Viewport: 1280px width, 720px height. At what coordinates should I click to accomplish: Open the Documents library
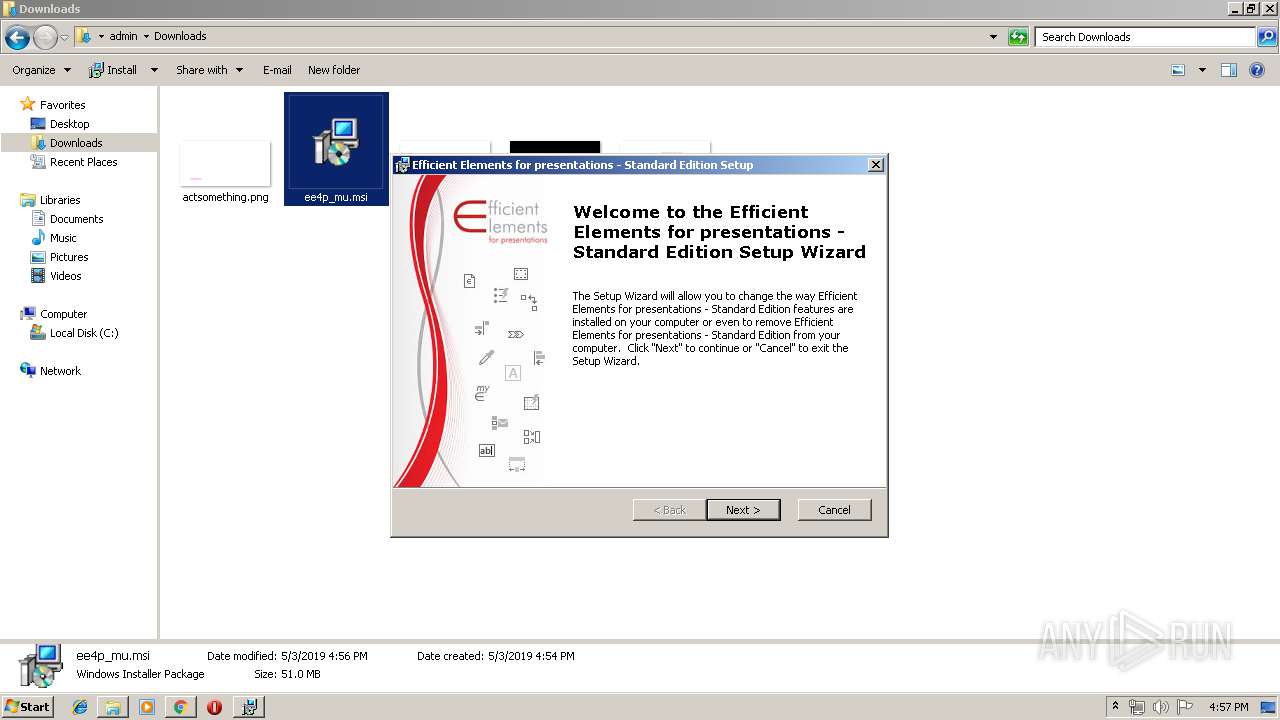tap(76, 219)
